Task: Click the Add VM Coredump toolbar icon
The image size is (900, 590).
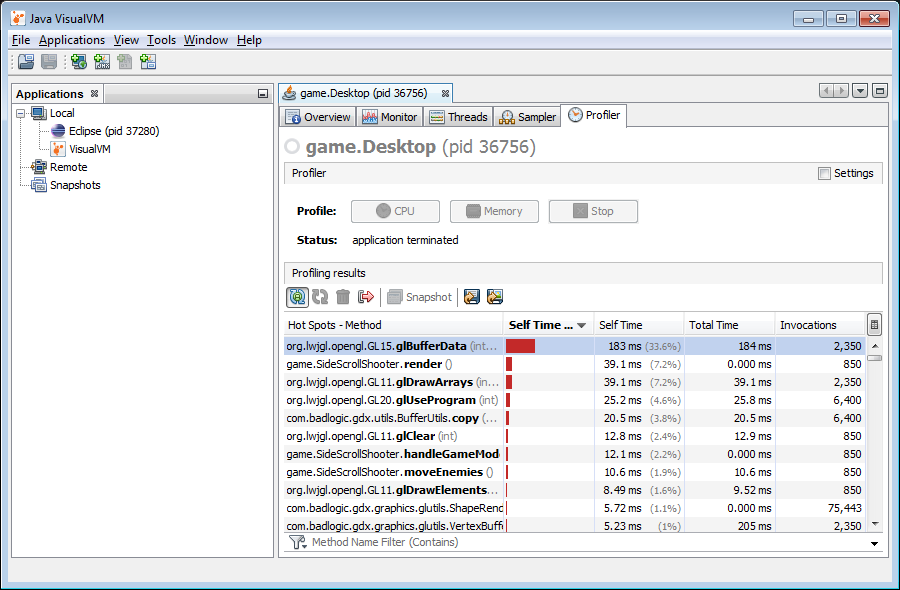Action: tap(125, 61)
